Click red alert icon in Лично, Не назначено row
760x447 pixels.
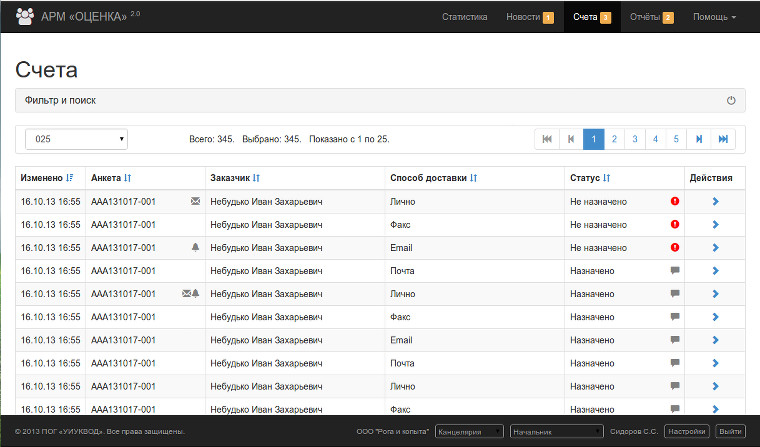(675, 201)
